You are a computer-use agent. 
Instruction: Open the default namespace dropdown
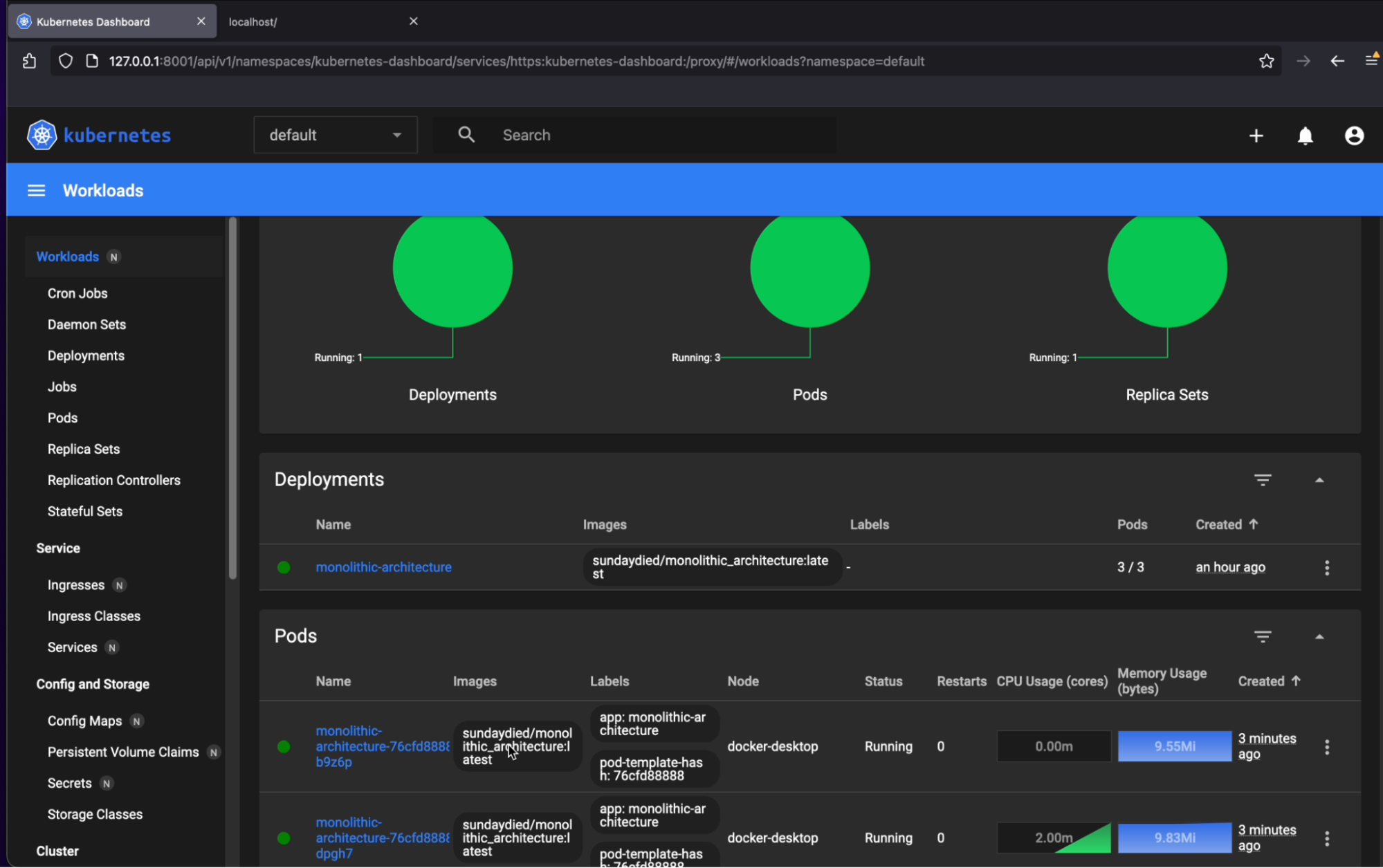click(x=336, y=135)
